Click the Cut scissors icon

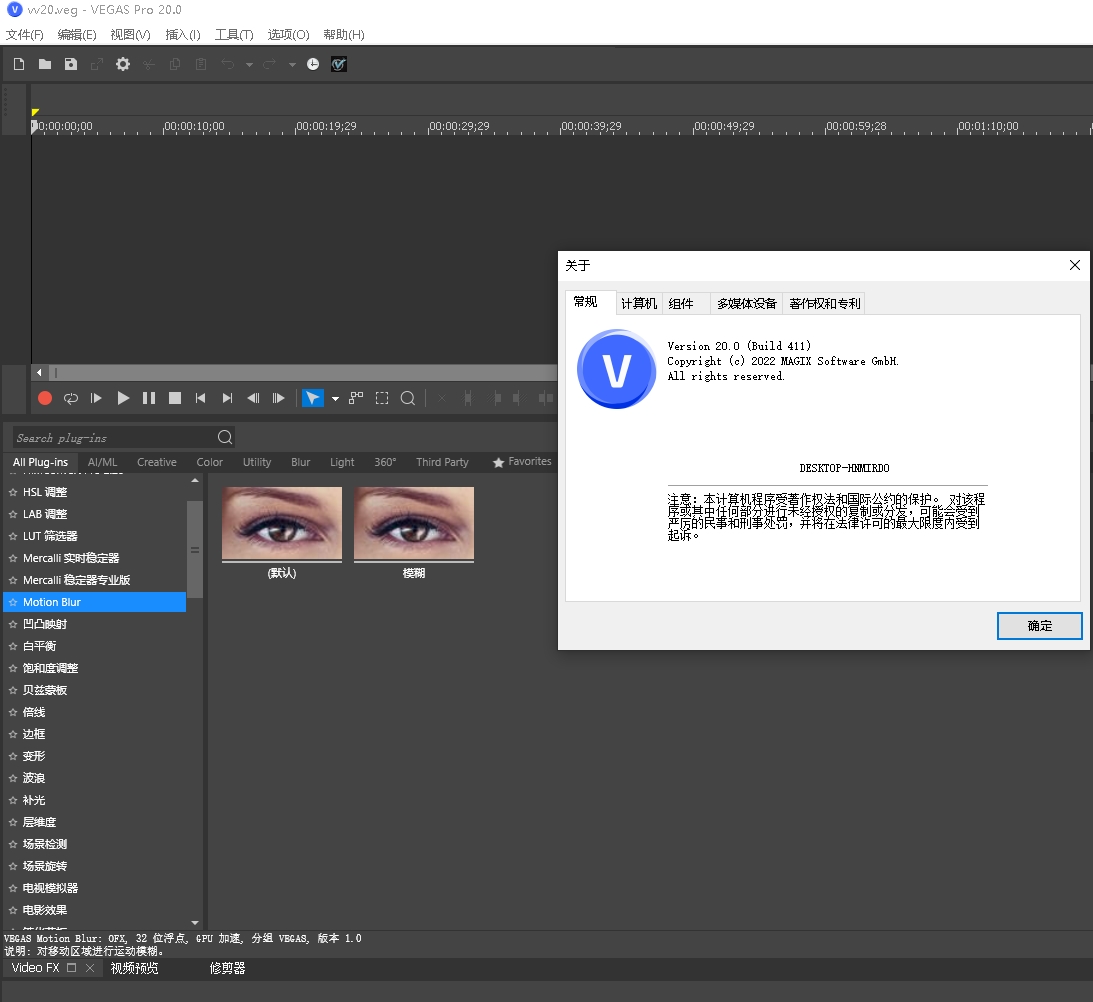[148, 64]
